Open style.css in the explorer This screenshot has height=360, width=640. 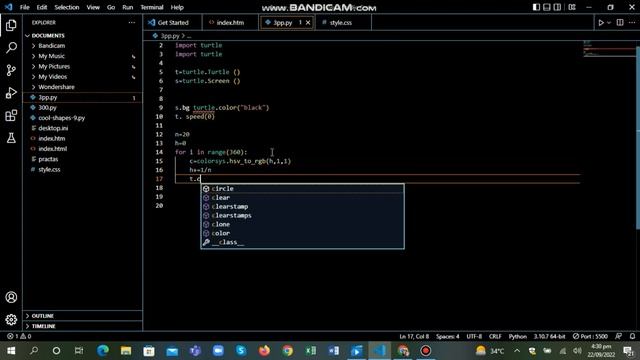point(83,169)
